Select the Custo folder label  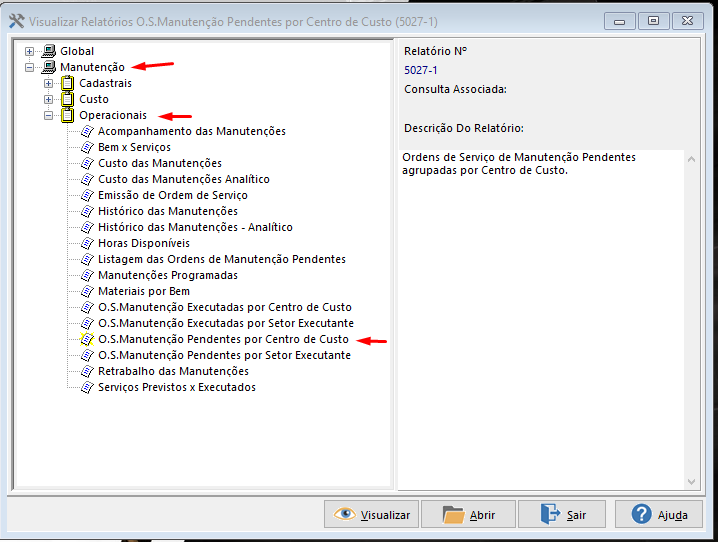point(94,99)
